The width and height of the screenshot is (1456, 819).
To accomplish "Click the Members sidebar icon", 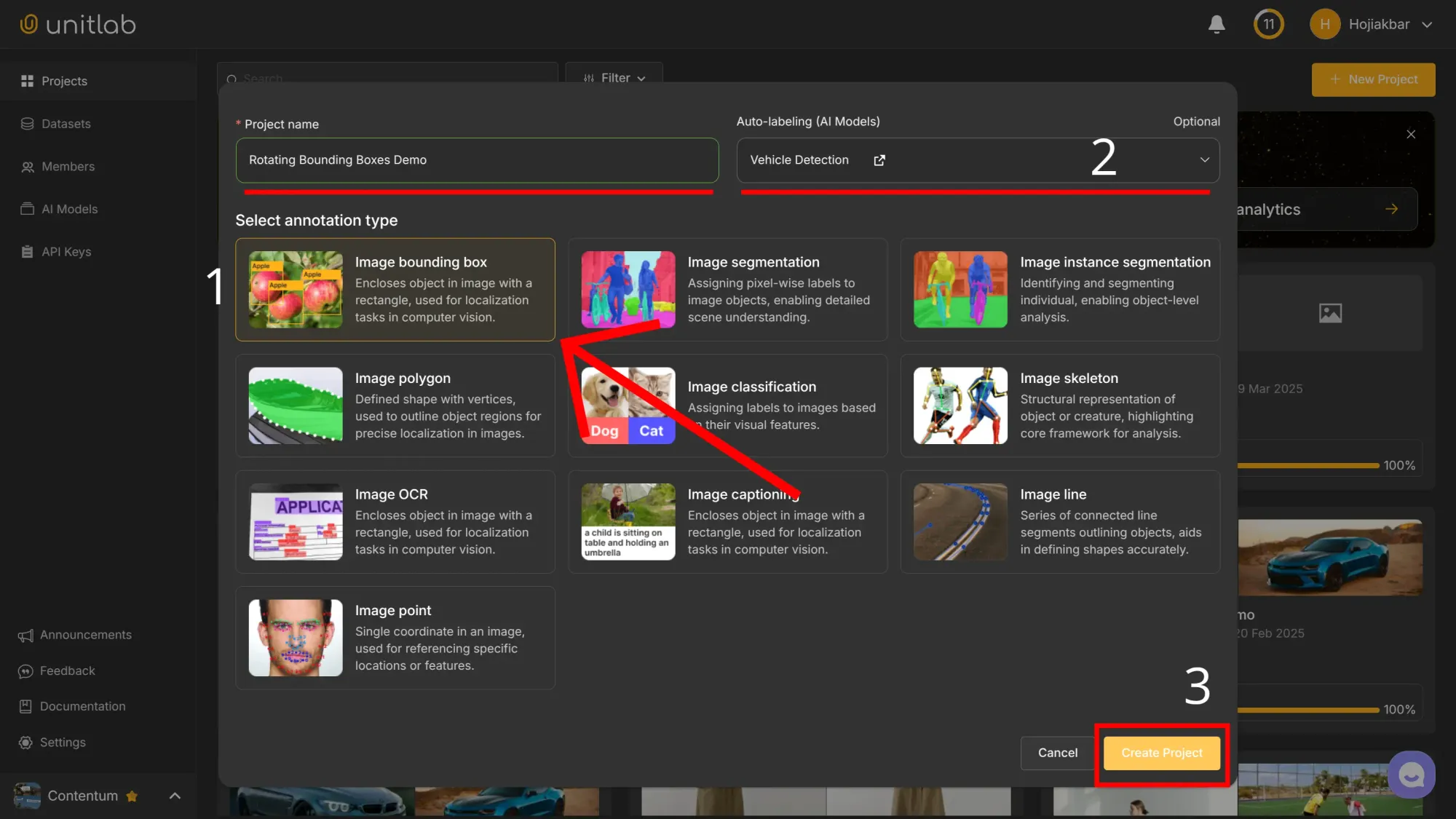I will [x=27, y=167].
